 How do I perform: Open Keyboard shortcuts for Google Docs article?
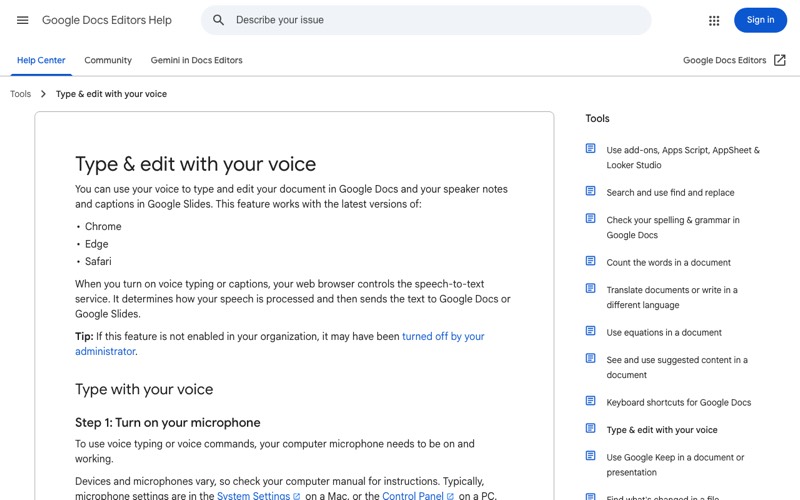(x=679, y=402)
